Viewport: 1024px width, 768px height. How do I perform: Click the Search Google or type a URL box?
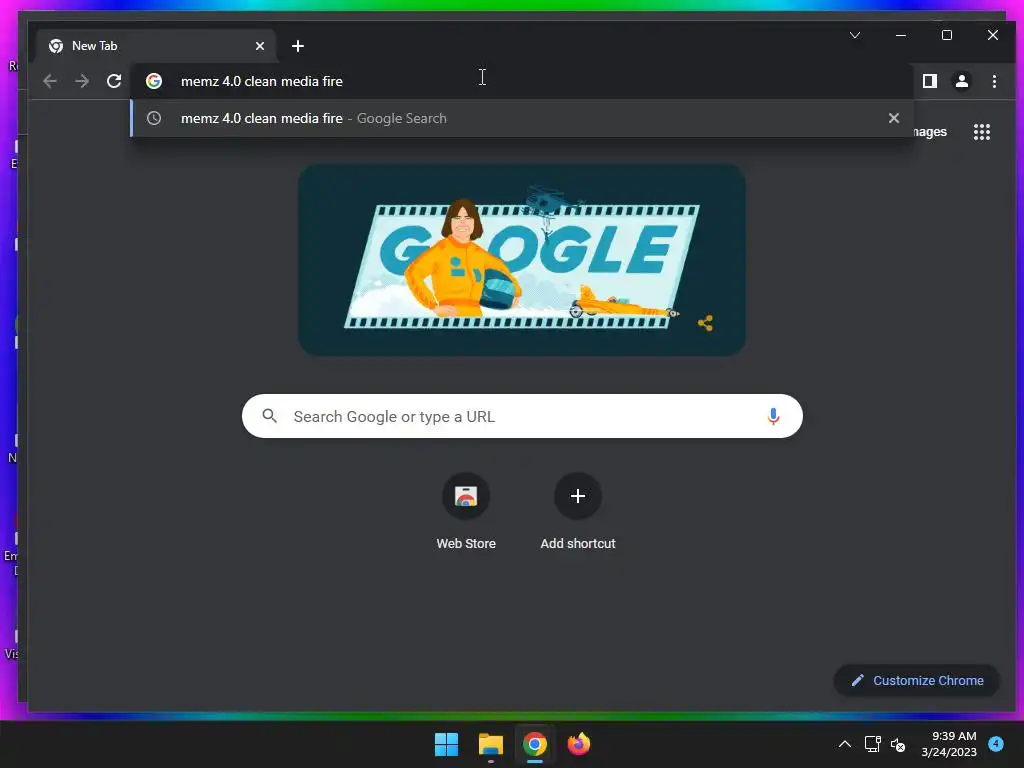tap(522, 416)
